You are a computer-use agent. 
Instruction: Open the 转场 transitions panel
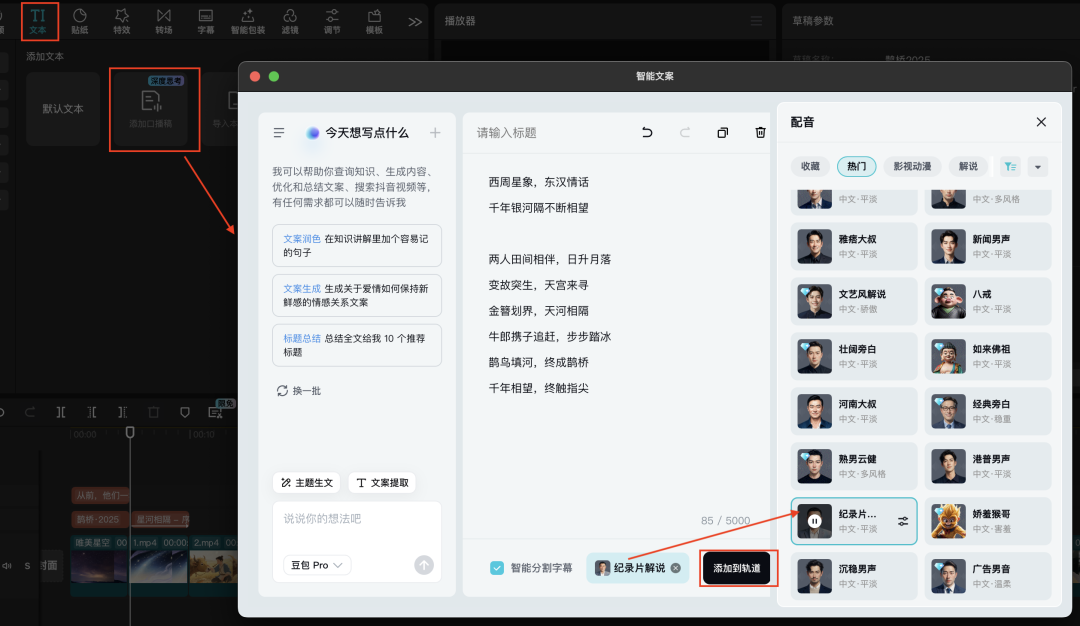click(166, 20)
